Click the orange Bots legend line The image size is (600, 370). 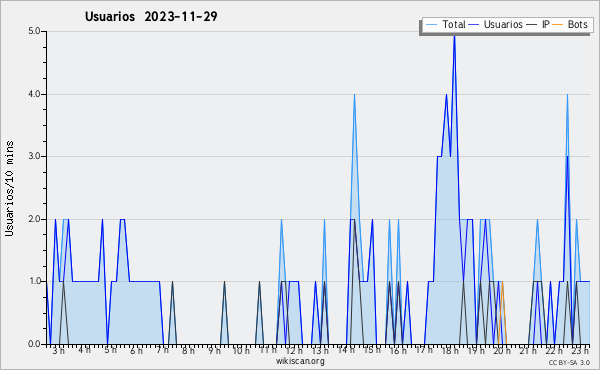(558, 25)
